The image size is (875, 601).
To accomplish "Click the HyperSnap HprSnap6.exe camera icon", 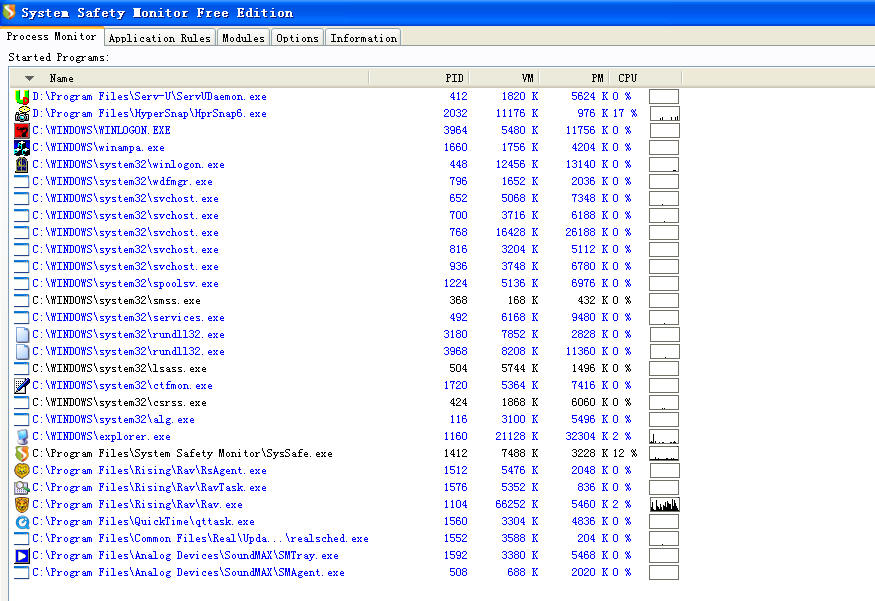I will pyautogui.click(x=22, y=114).
